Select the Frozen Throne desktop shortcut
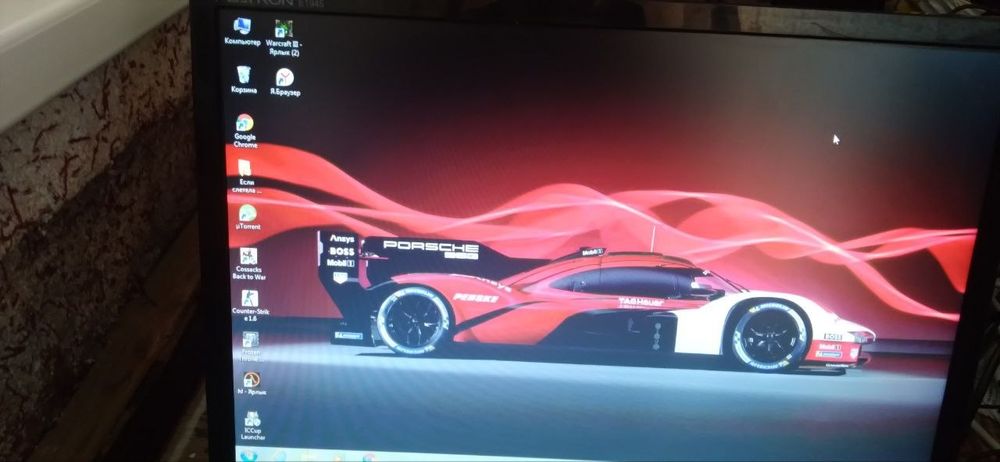This screenshot has width=1000, height=462. [251, 346]
